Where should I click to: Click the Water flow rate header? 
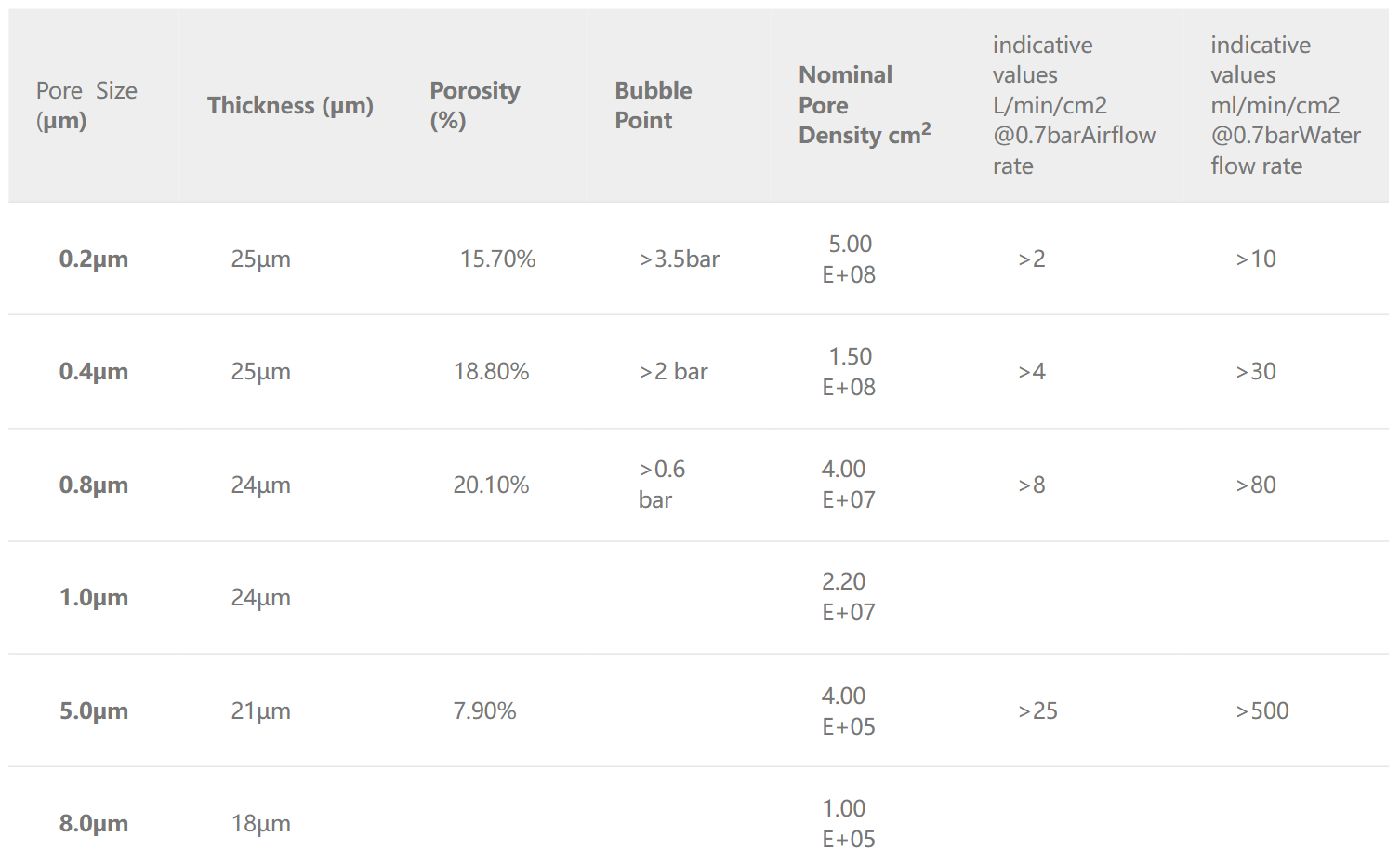click(1286, 105)
